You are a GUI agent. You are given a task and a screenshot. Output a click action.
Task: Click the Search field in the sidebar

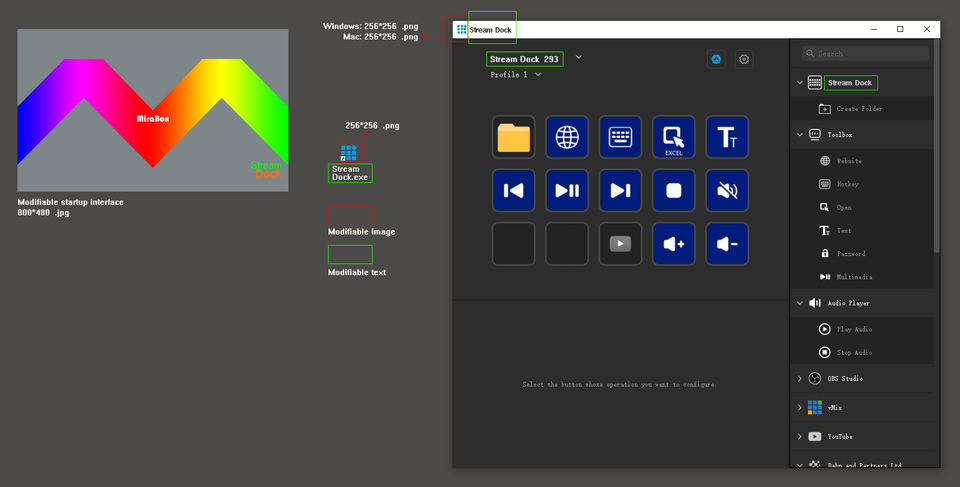(866, 54)
